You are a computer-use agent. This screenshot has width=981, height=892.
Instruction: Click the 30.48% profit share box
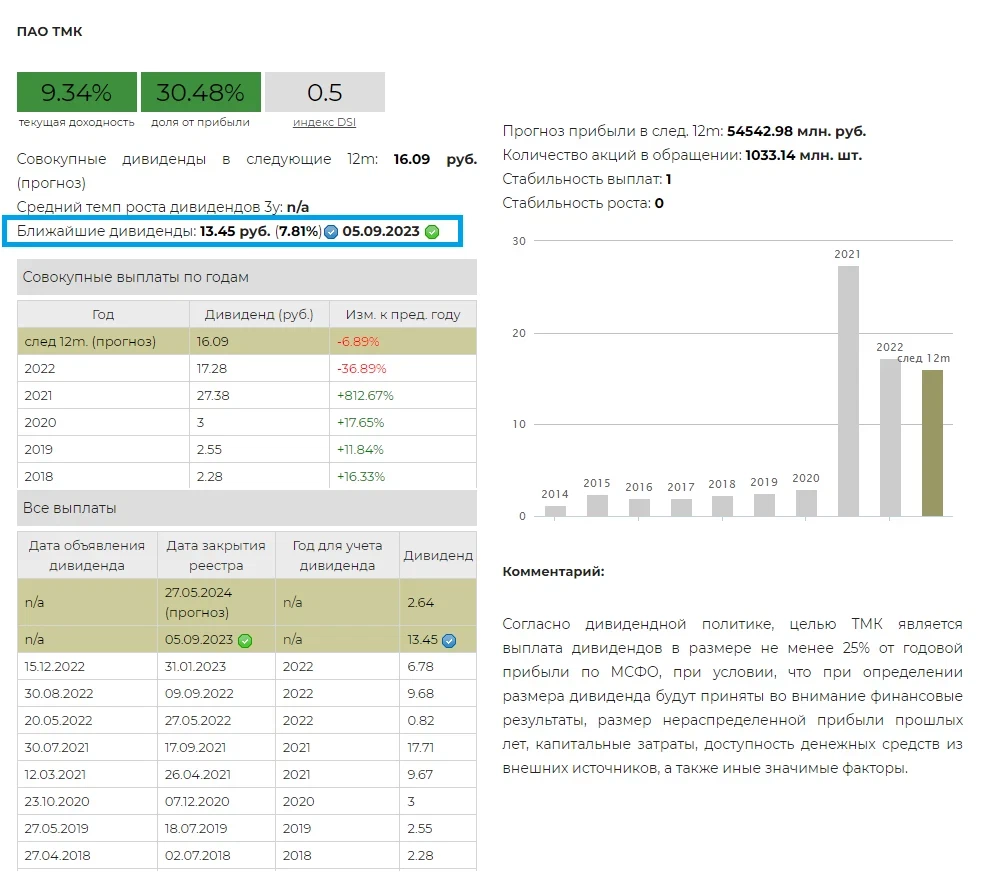pos(201,93)
